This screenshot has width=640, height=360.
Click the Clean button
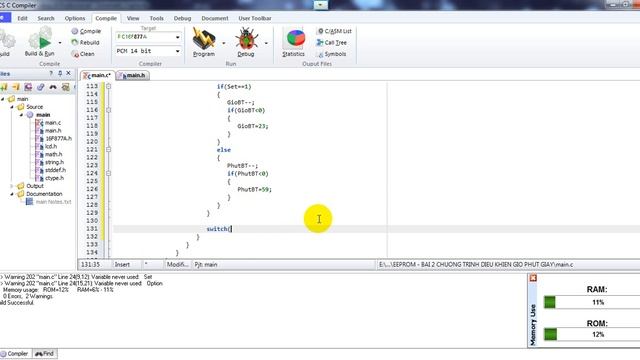[x=83, y=54]
